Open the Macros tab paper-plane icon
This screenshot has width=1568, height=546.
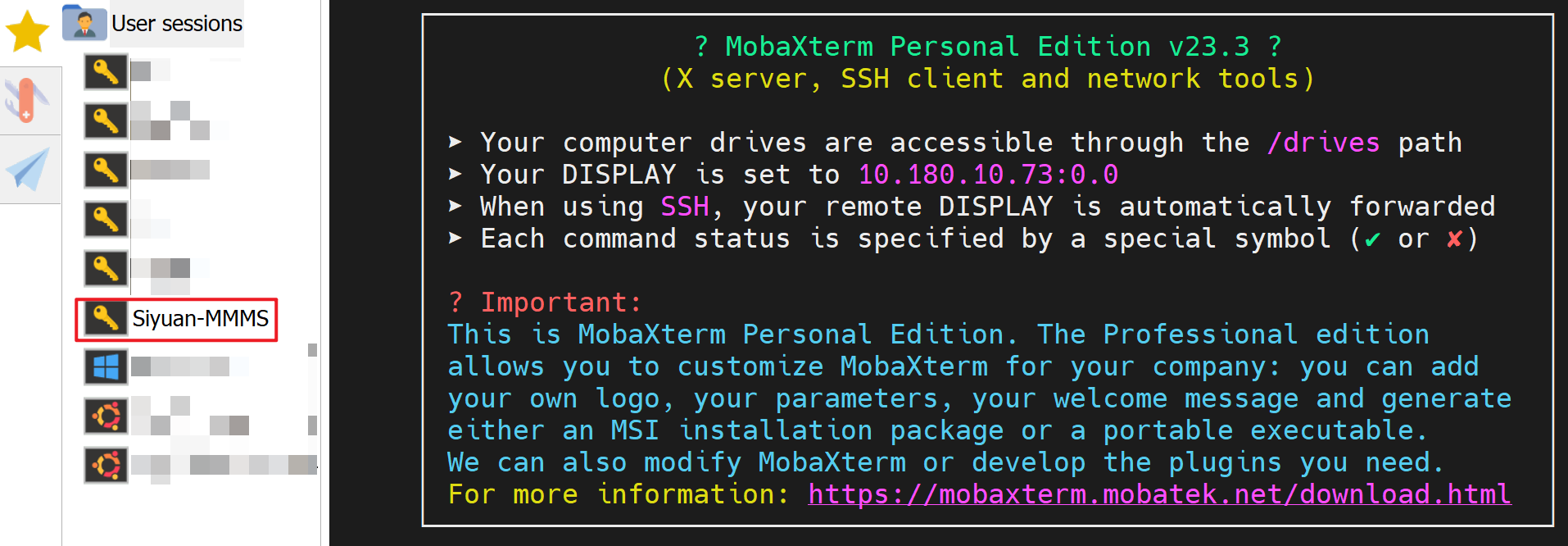coord(28,169)
